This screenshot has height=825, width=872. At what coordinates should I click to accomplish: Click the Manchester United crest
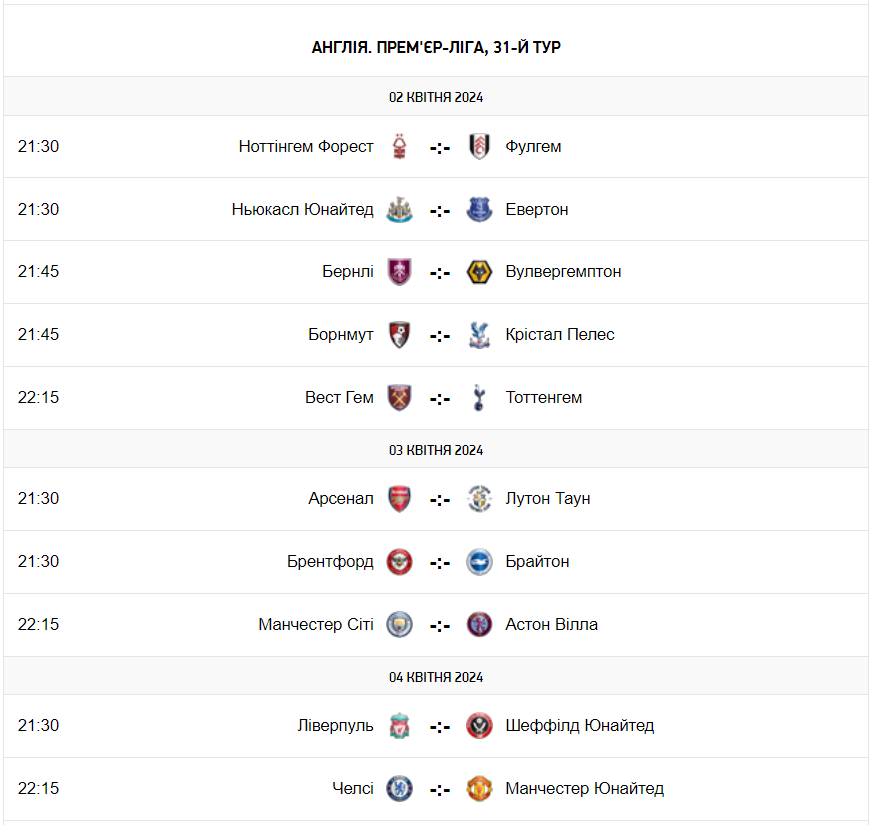[480, 789]
